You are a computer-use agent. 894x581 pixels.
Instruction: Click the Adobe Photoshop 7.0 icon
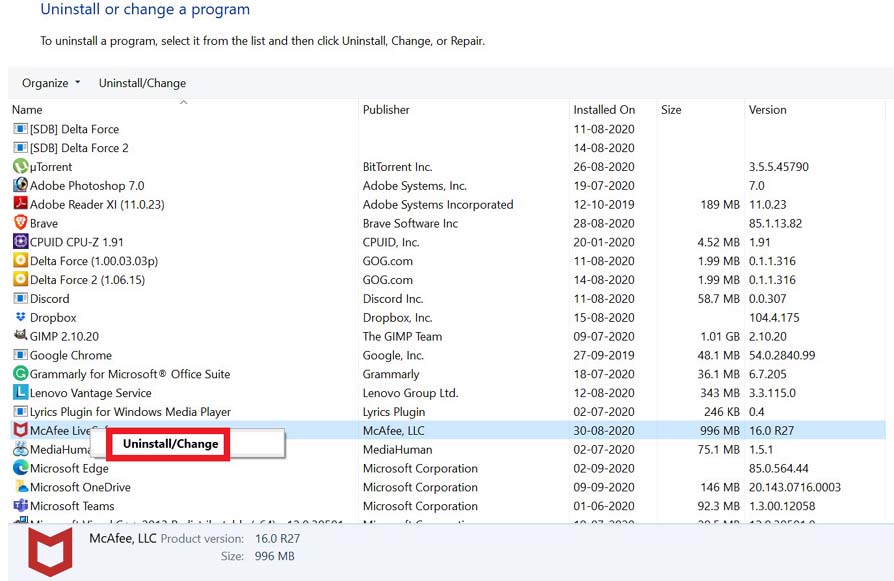21,185
